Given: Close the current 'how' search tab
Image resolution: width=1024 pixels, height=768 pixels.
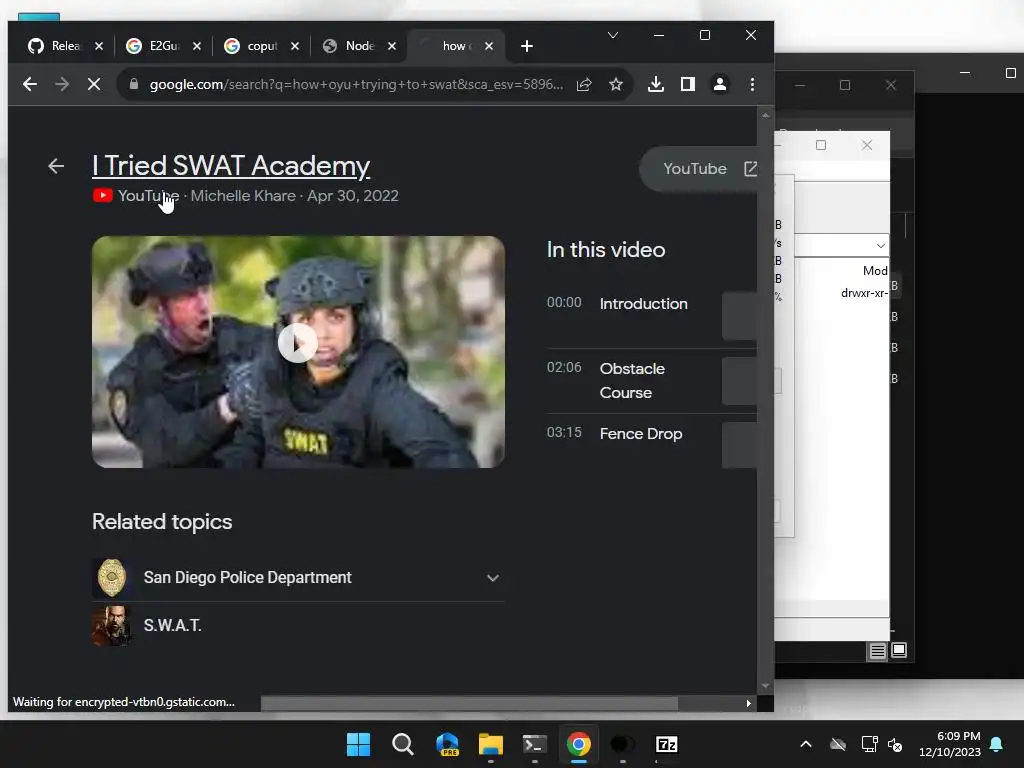Looking at the screenshot, I should pyautogui.click(x=488, y=46).
